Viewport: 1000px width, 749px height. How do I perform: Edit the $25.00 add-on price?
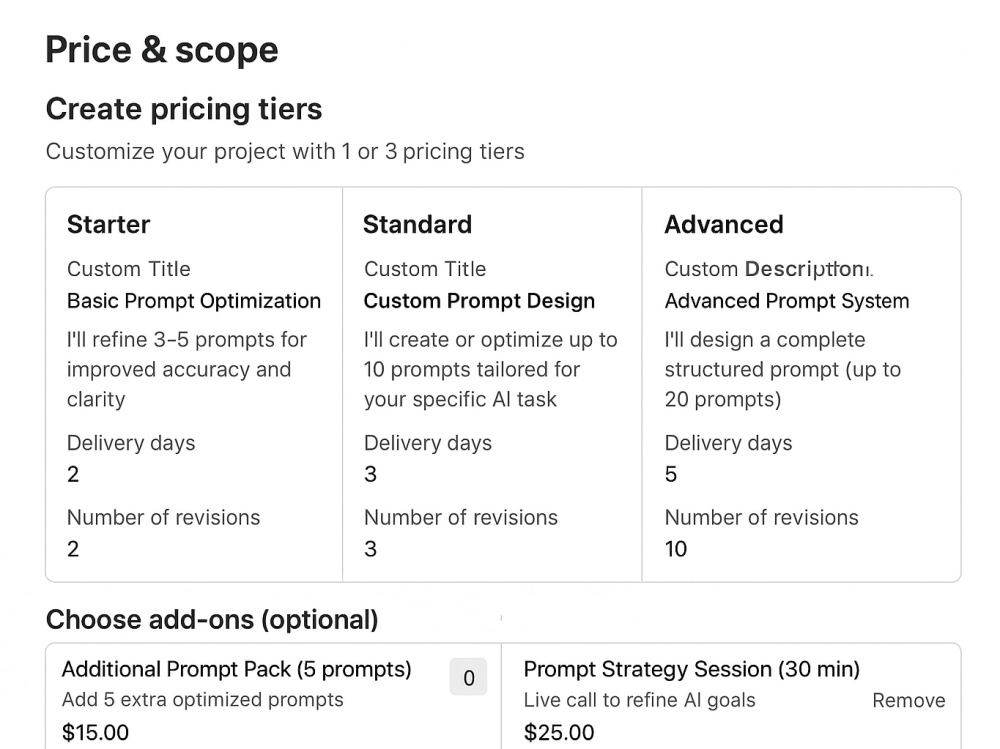[x=559, y=732]
